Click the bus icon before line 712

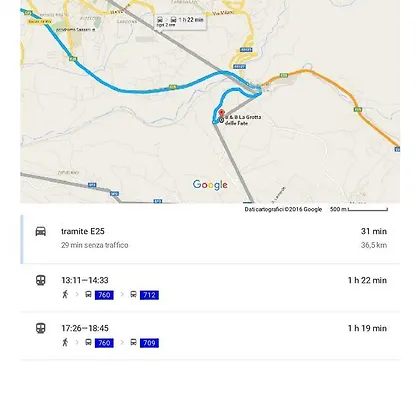133,294
